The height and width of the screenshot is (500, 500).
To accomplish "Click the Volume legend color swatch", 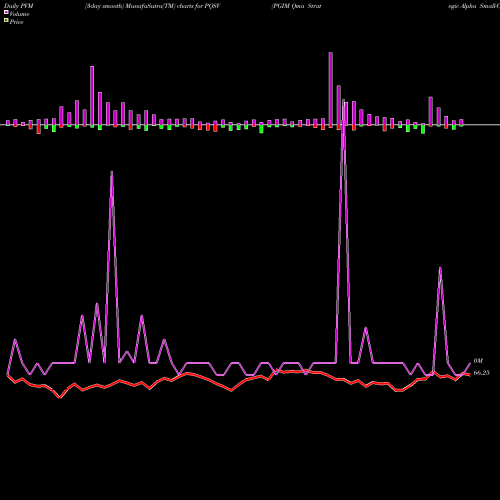I will tap(6, 12).
